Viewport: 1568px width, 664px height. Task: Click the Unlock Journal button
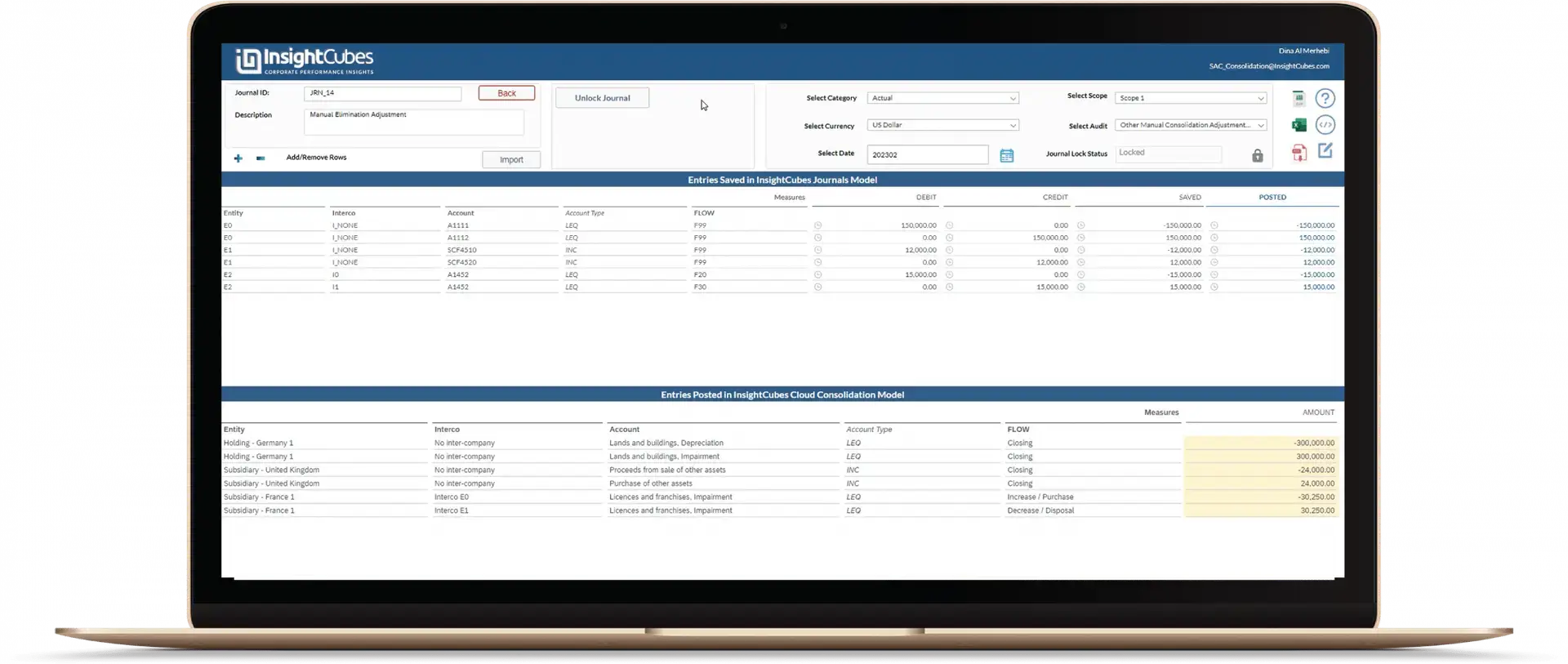tap(602, 98)
